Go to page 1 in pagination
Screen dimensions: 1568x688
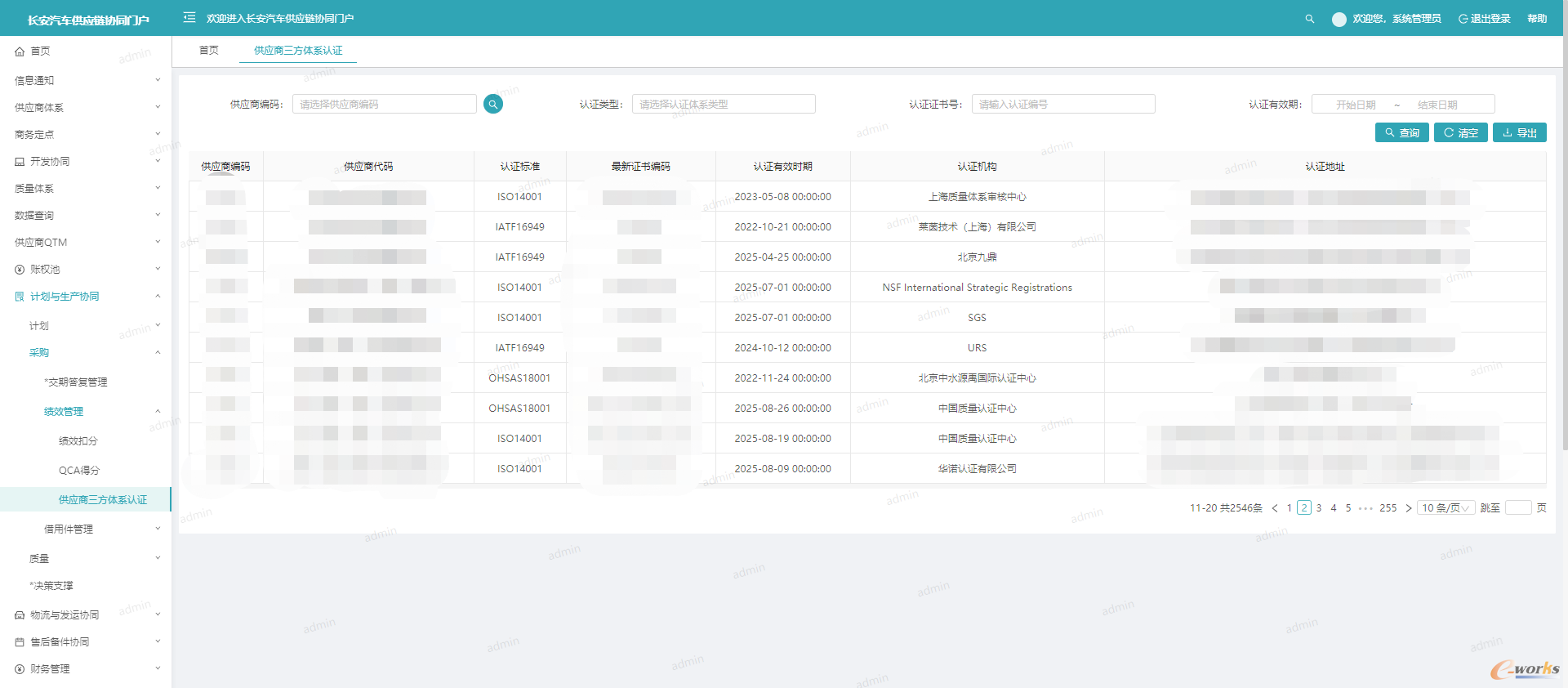[1290, 508]
